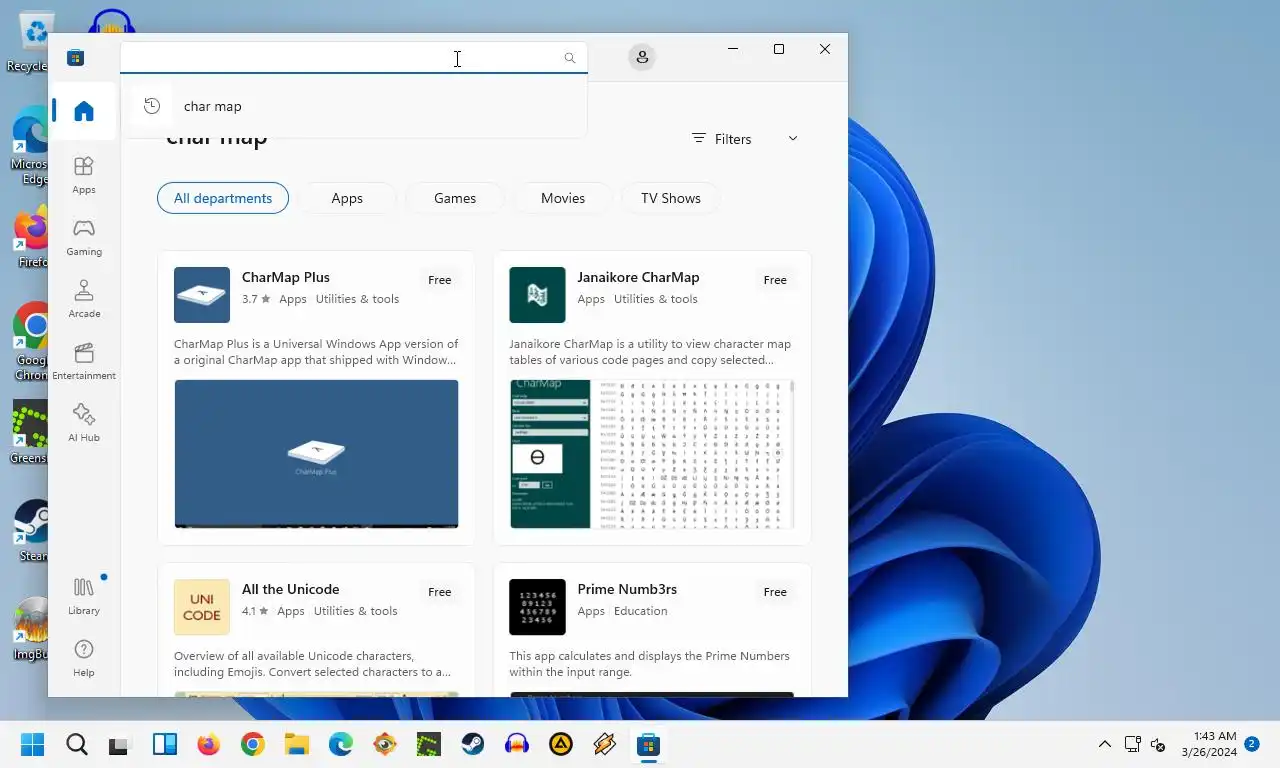The width and height of the screenshot is (1280, 768).
Task: Open Steam from the taskbar
Action: pos(473,744)
